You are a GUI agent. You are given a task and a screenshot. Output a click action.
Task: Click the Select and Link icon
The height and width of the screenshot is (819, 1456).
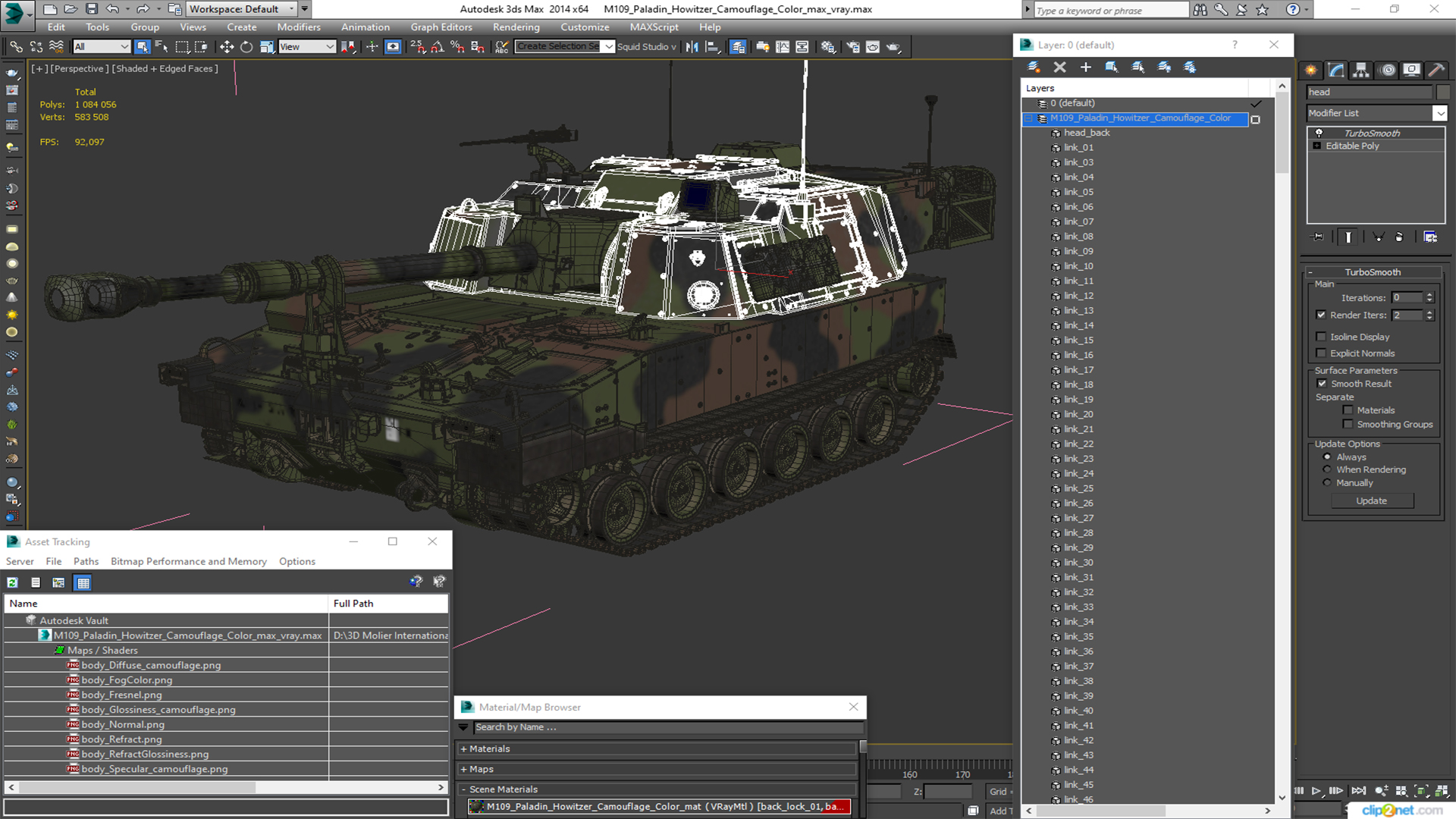[x=16, y=47]
